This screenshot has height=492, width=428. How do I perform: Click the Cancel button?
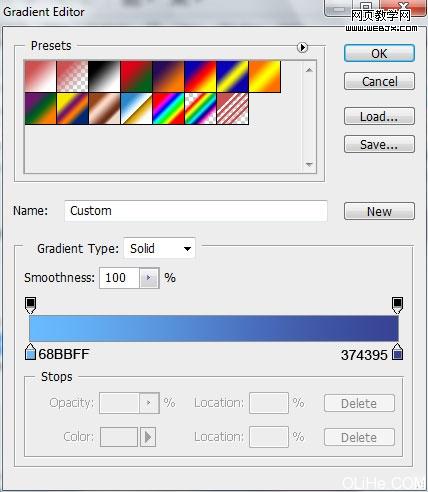379,81
